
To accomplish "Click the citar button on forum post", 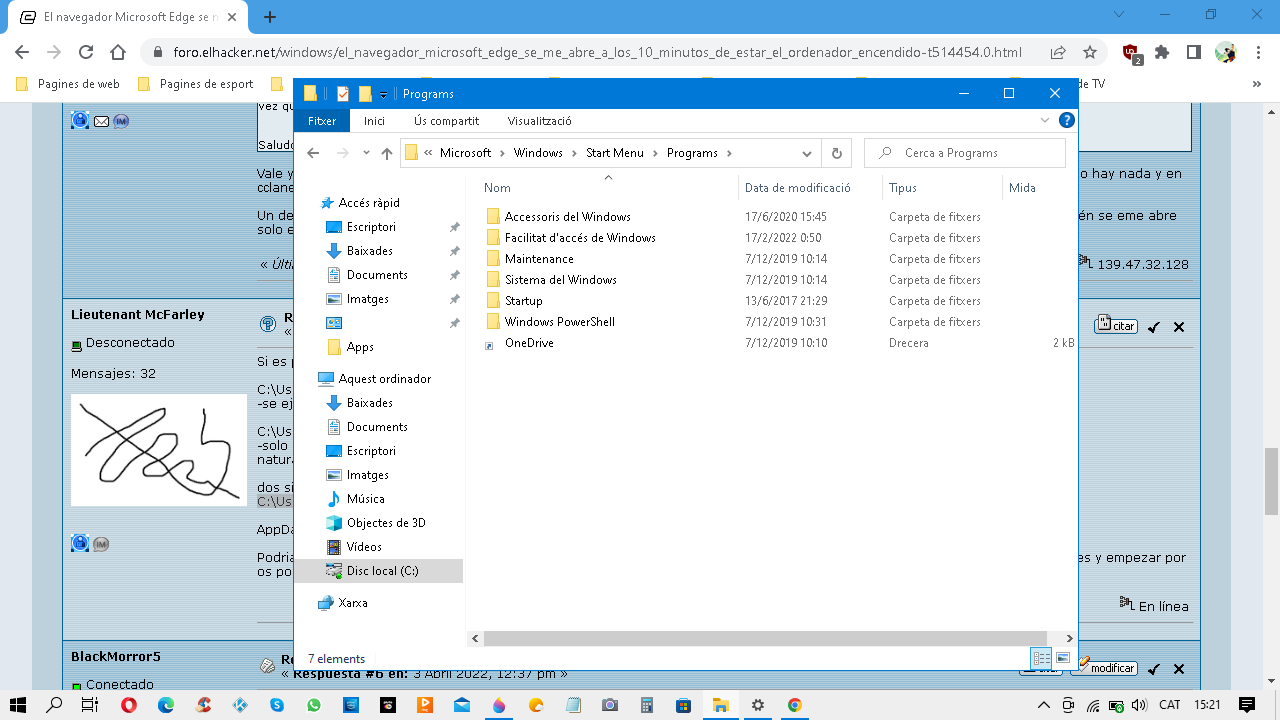I will (x=1116, y=325).
